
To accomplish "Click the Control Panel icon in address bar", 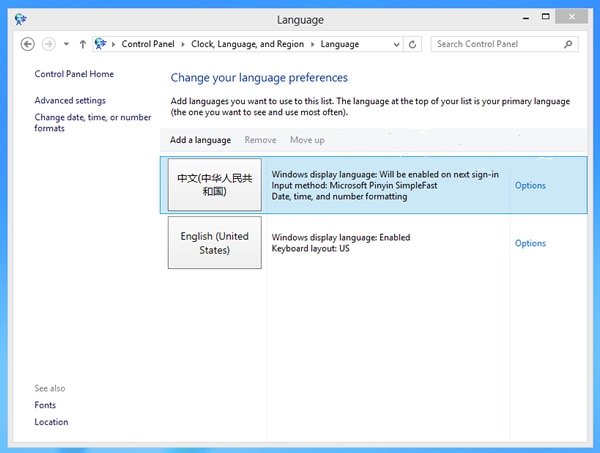I will [x=102, y=44].
